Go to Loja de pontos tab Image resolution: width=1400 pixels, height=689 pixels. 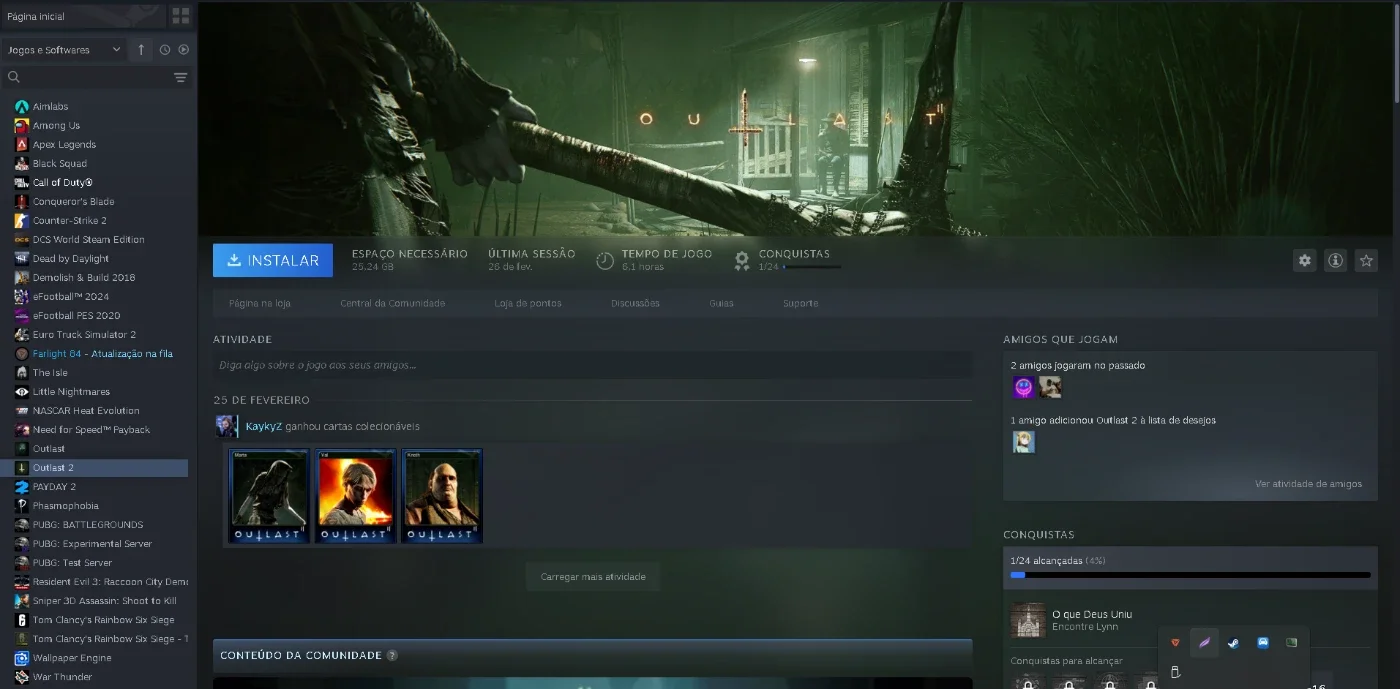coord(528,303)
